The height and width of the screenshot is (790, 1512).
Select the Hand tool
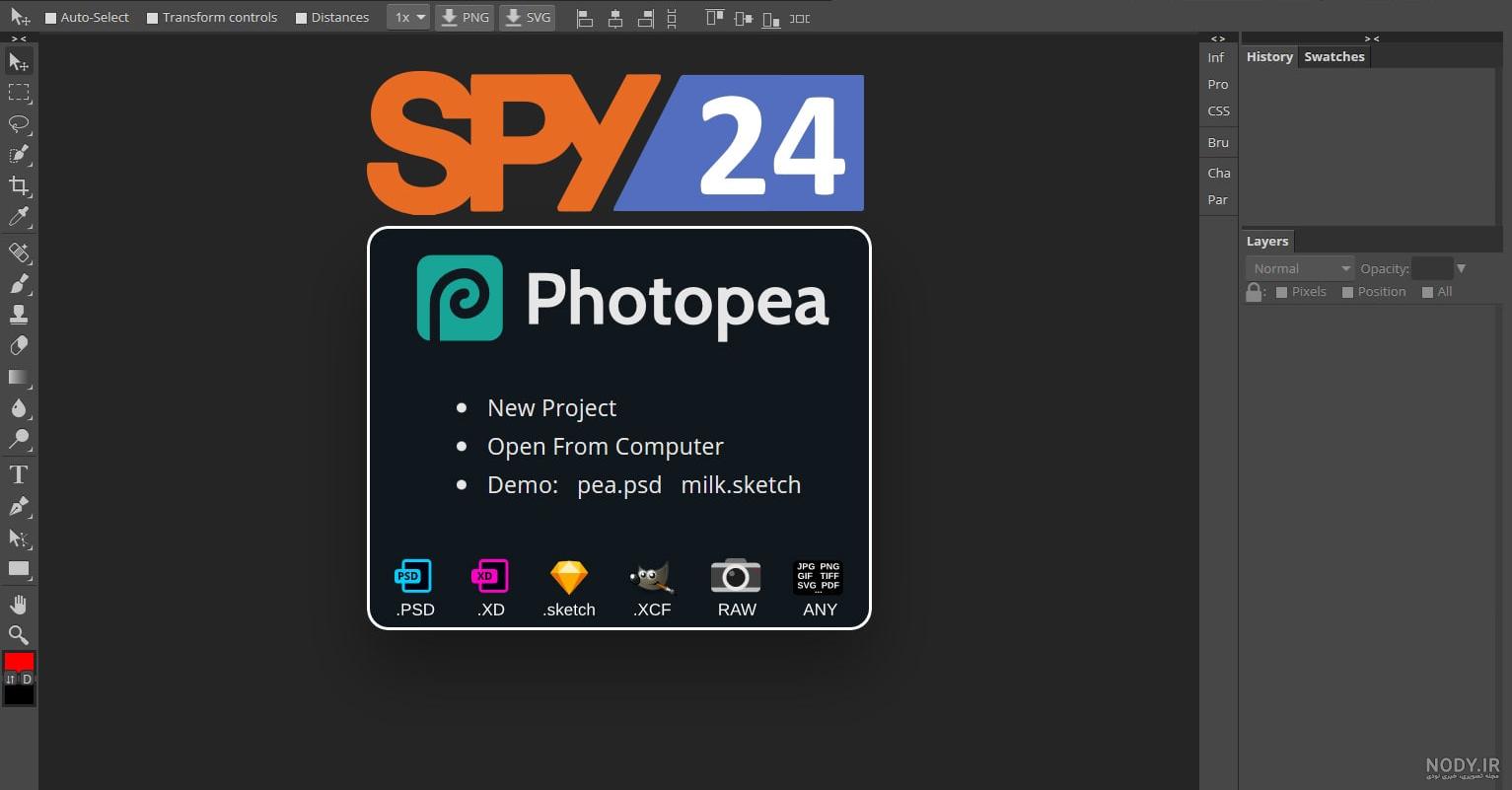coord(19,605)
